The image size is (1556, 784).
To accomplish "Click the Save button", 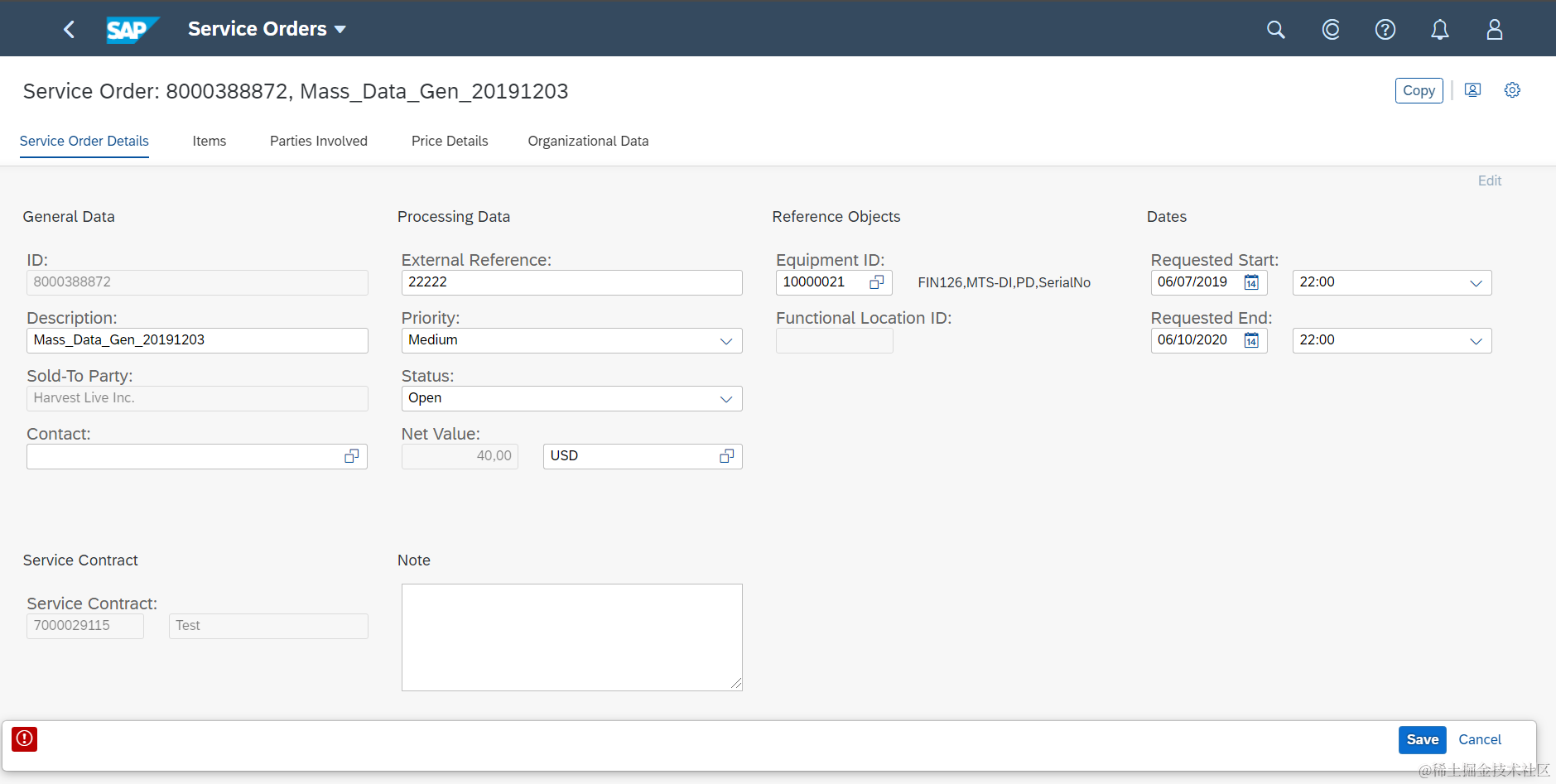I will [1423, 739].
